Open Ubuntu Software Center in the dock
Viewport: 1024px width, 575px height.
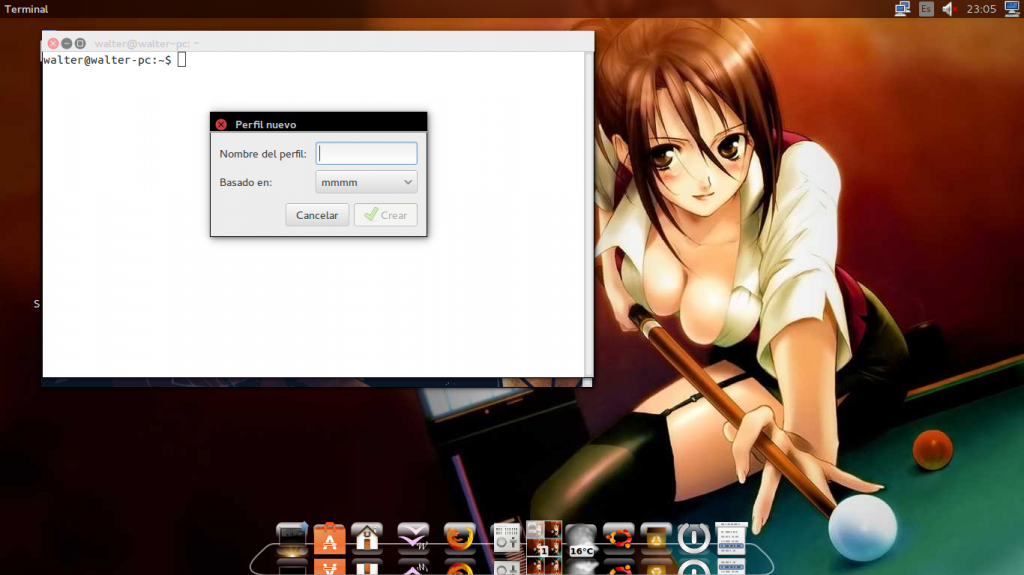click(329, 539)
